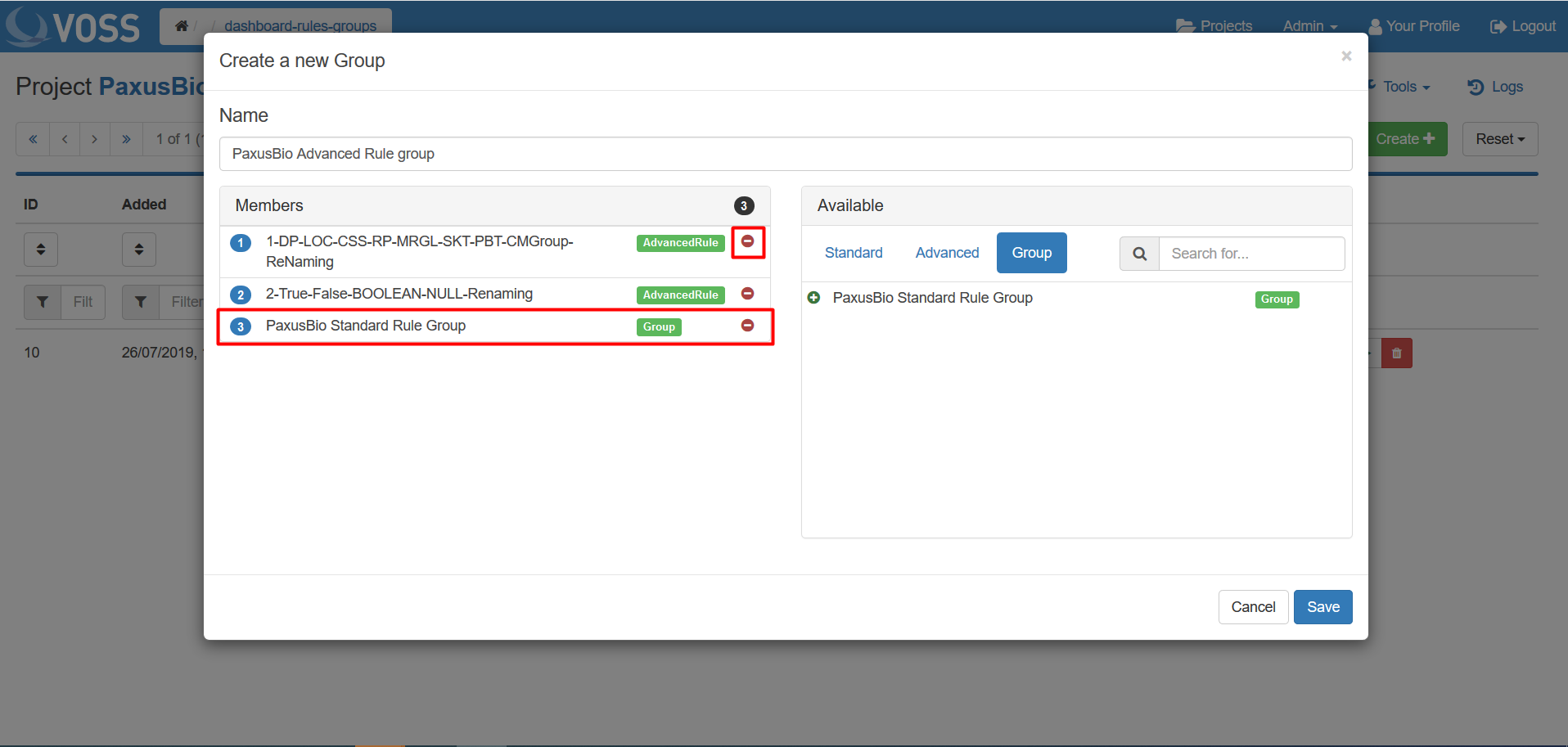Image resolution: width=1568 pixels, height=747 pixels.
Task: Open the Admin dropdown menu
Action: point(1309,26)
